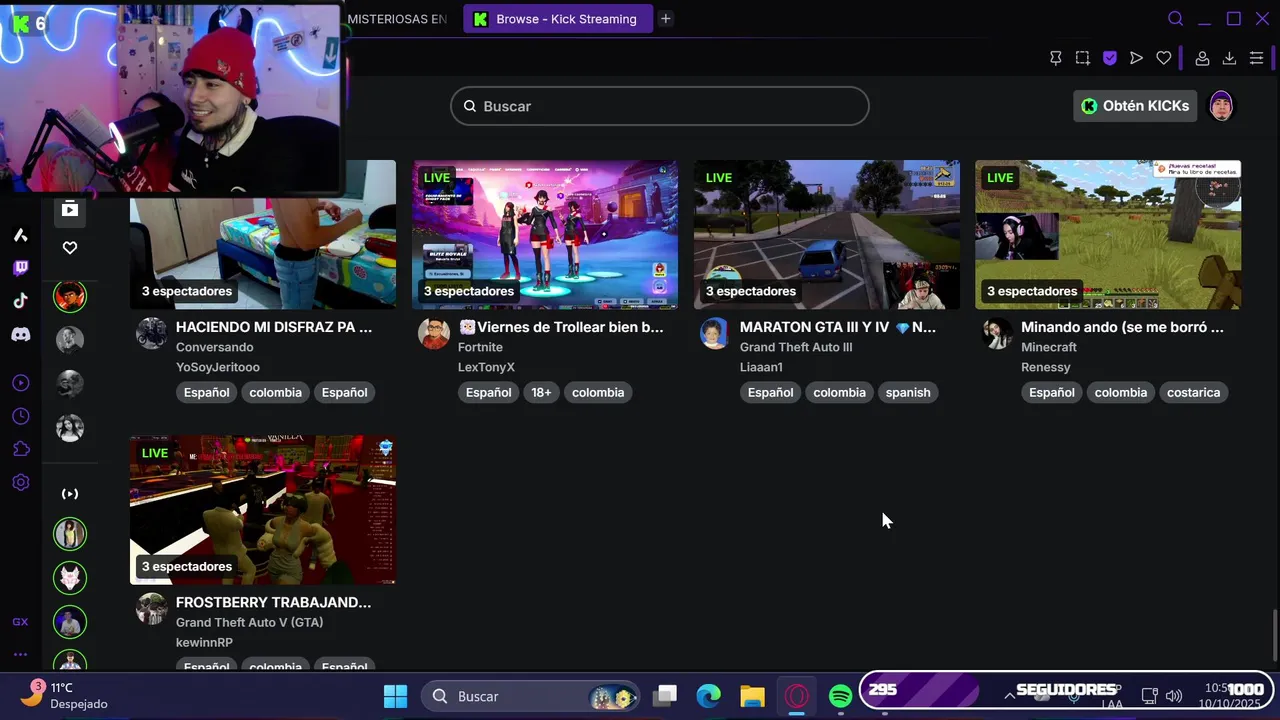The width and height of the screenshot is (1280, 720).
Task: Open Extensions from the Opera sidebar
Action: [x=20, y=449]
